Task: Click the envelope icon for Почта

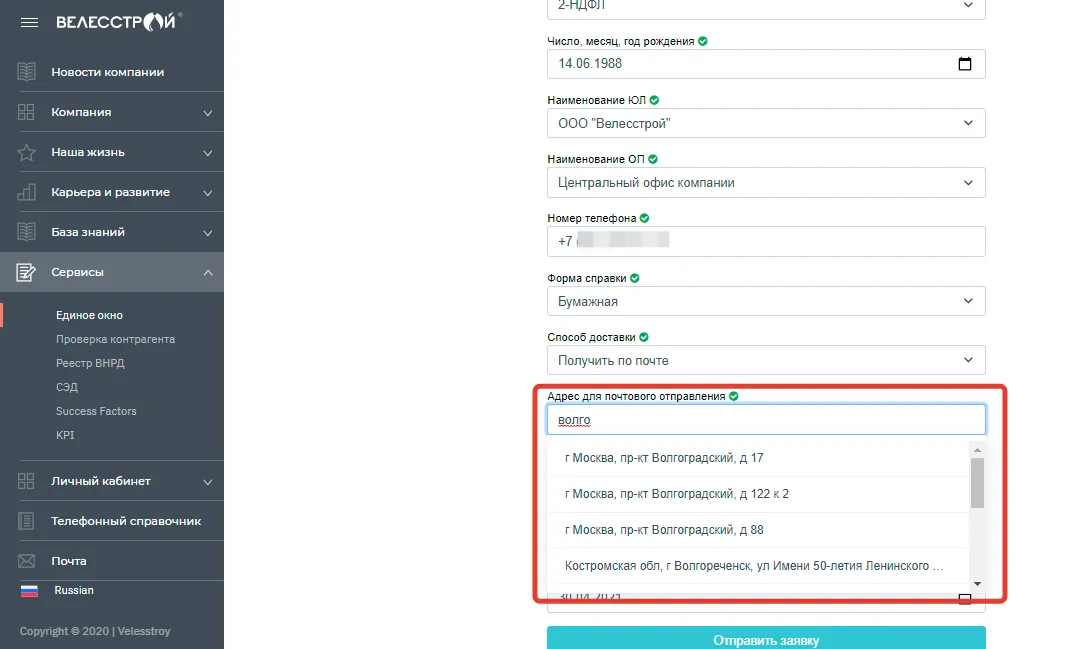Action: tap(27, 561)
